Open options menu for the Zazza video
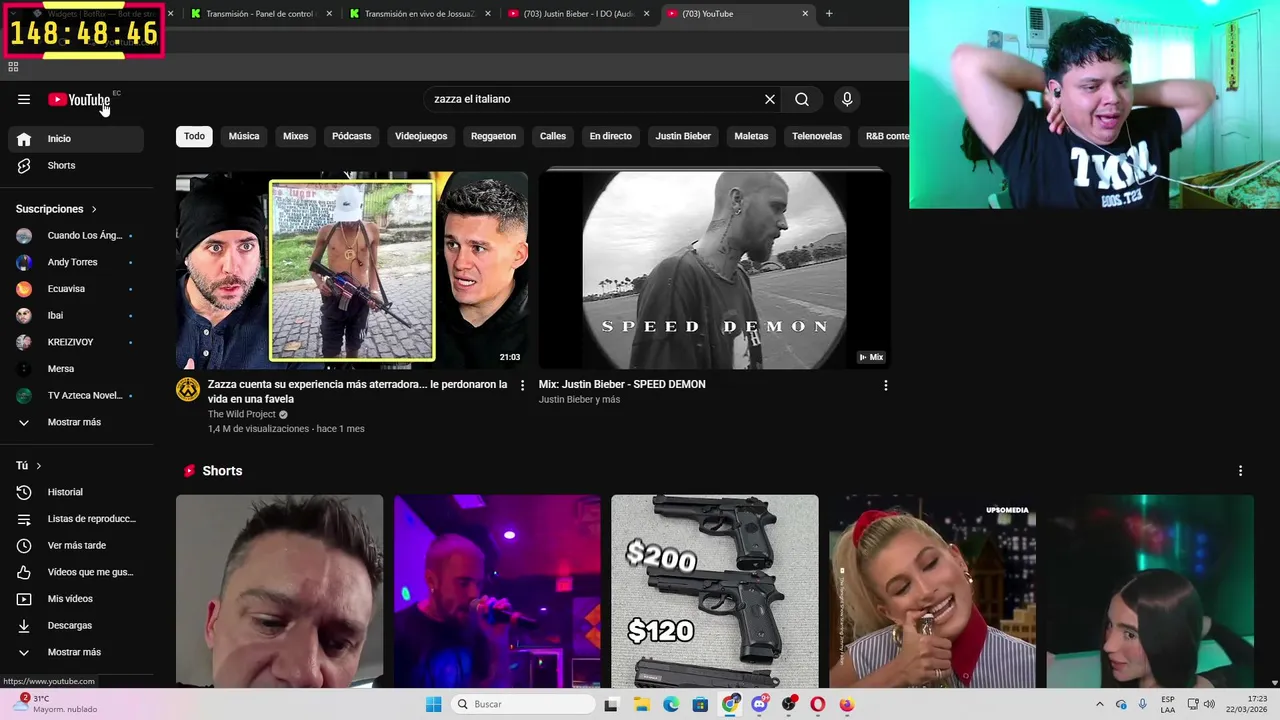This screenshot has width=1280, height=720. pyautogui.click(x=522, y=385)
